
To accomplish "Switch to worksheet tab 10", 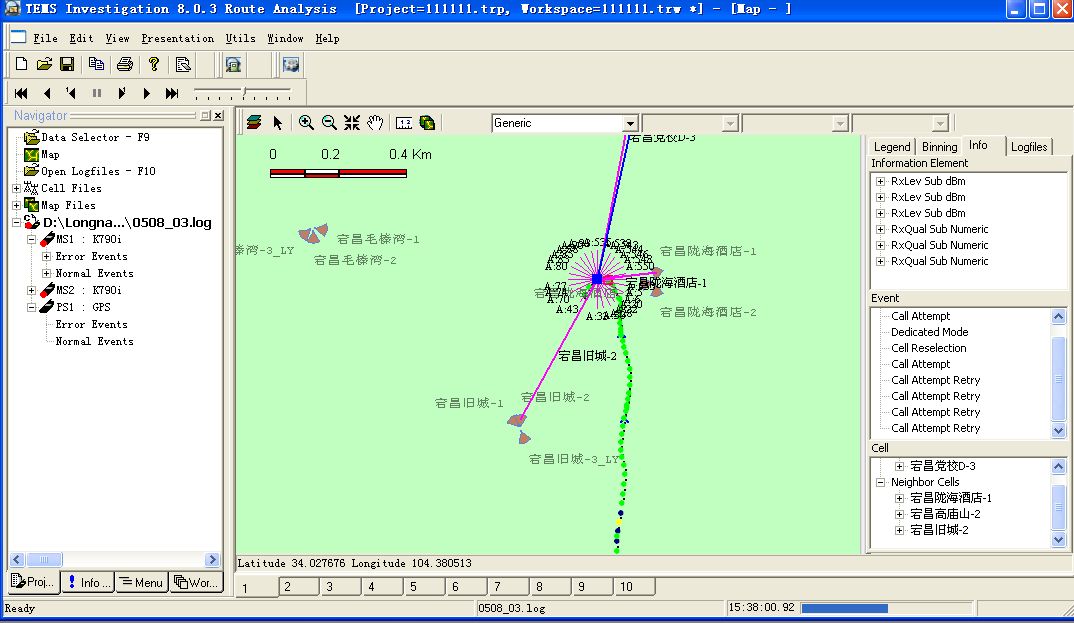I will coord(634,587).
